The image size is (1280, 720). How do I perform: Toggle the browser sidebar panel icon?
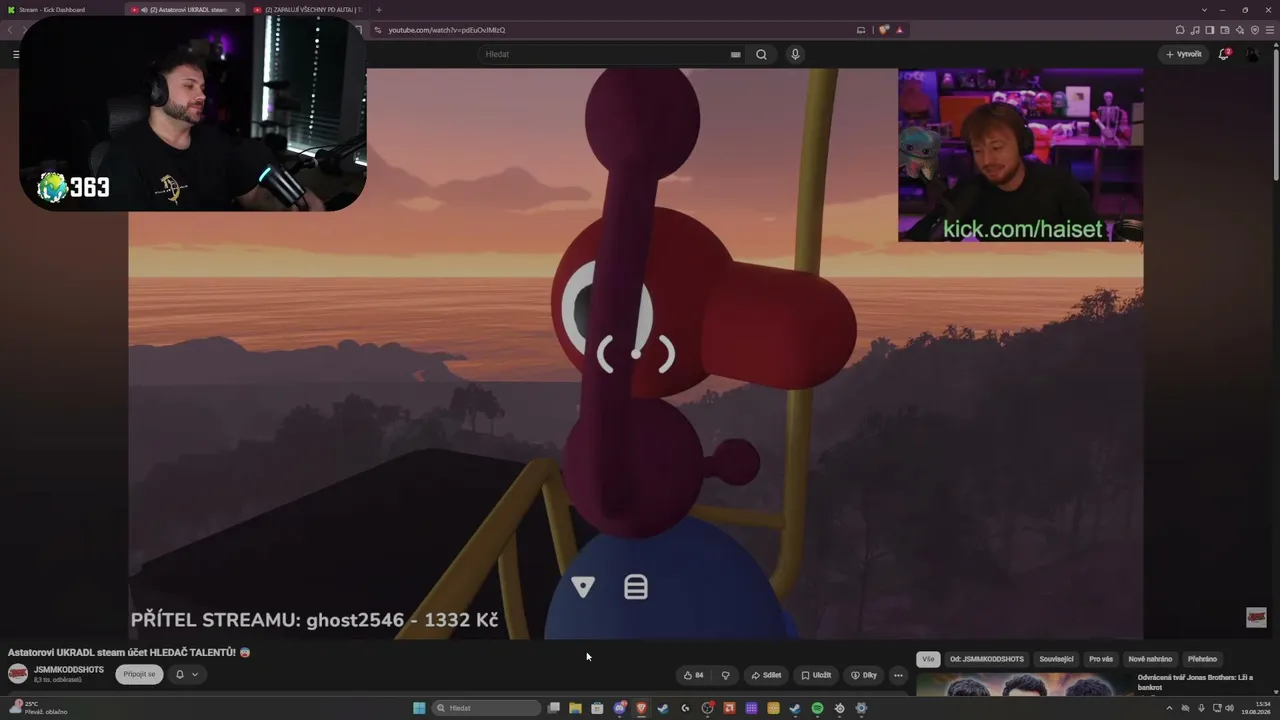tap(1210, 30)
